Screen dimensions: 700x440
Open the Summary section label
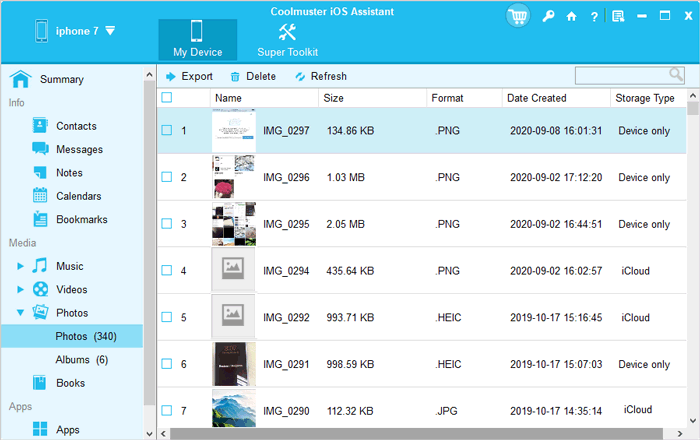coord(62,79)
